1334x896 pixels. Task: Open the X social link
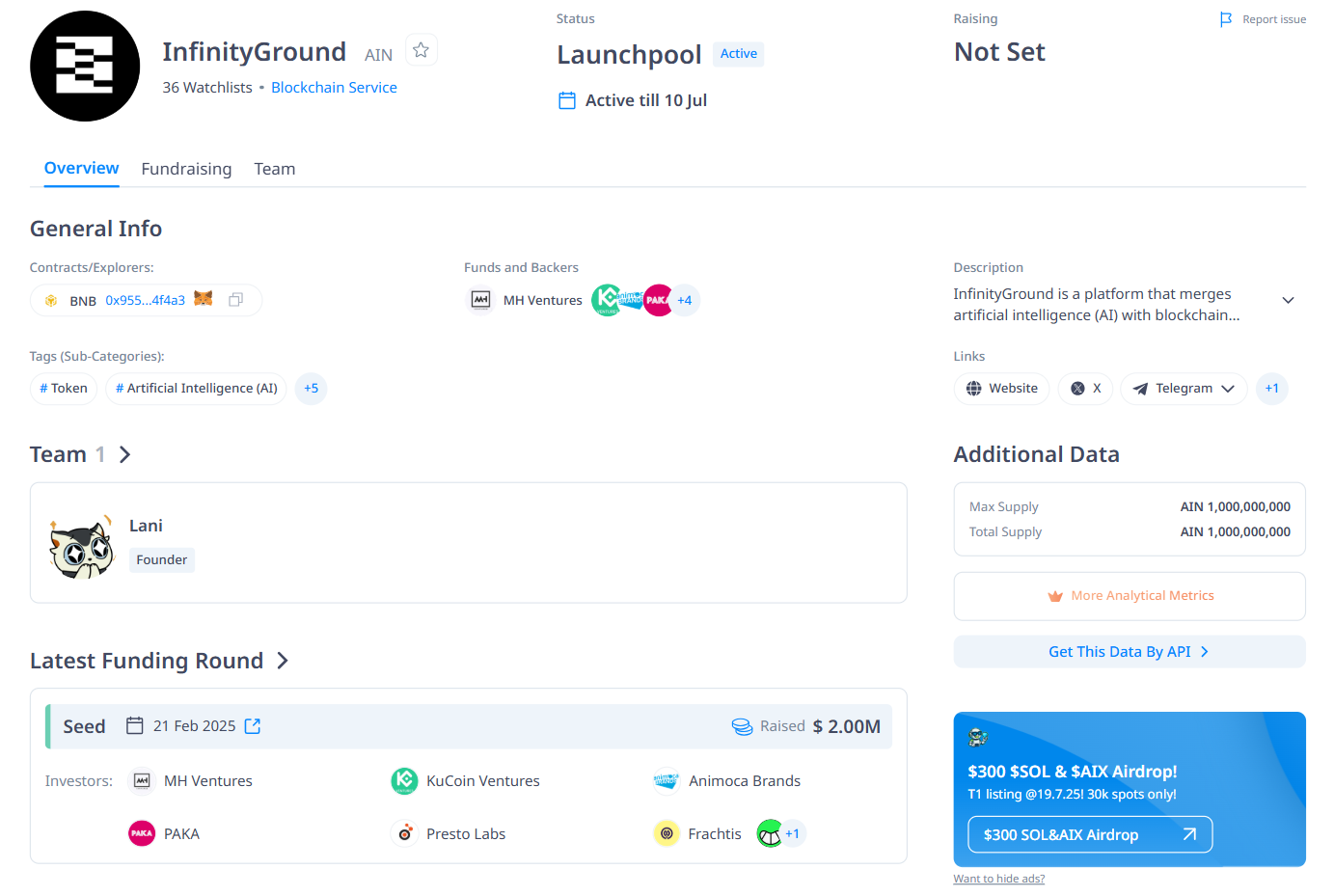pos(1086,389)
